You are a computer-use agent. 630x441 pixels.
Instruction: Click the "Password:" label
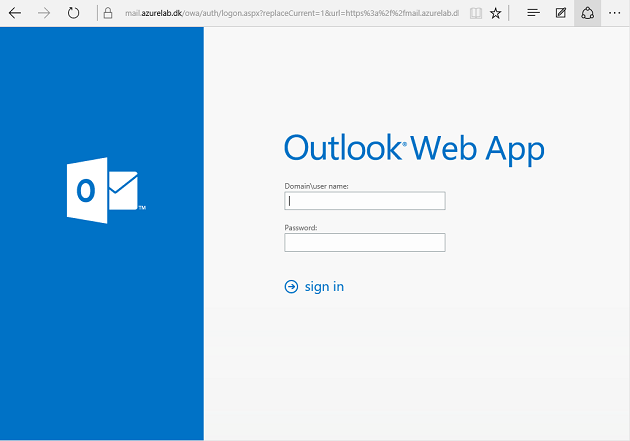click(x=301, y=228)
